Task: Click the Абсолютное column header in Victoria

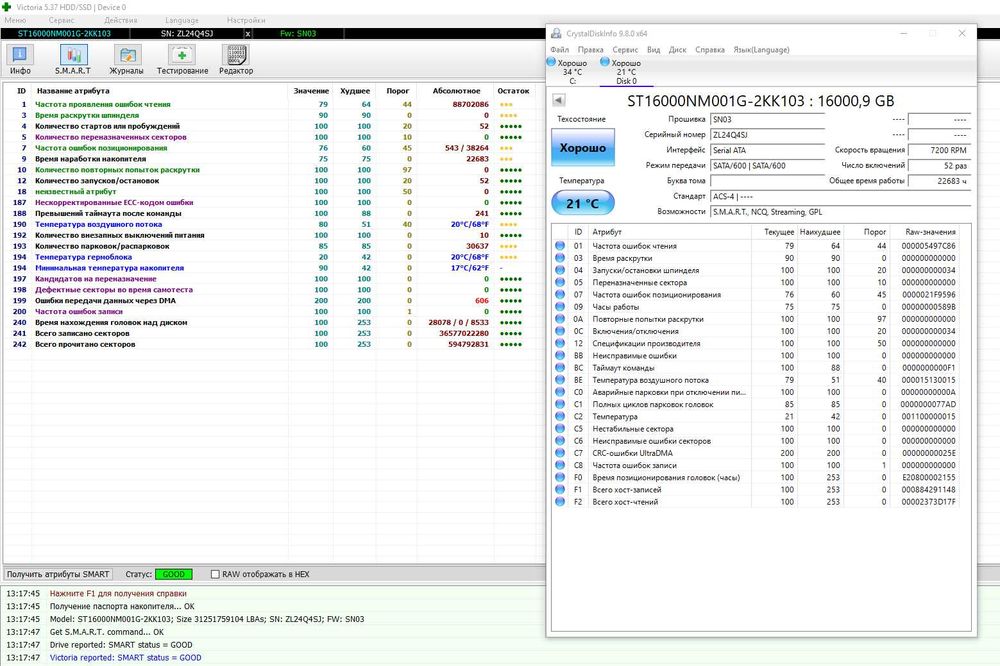Action: (456, 91)
